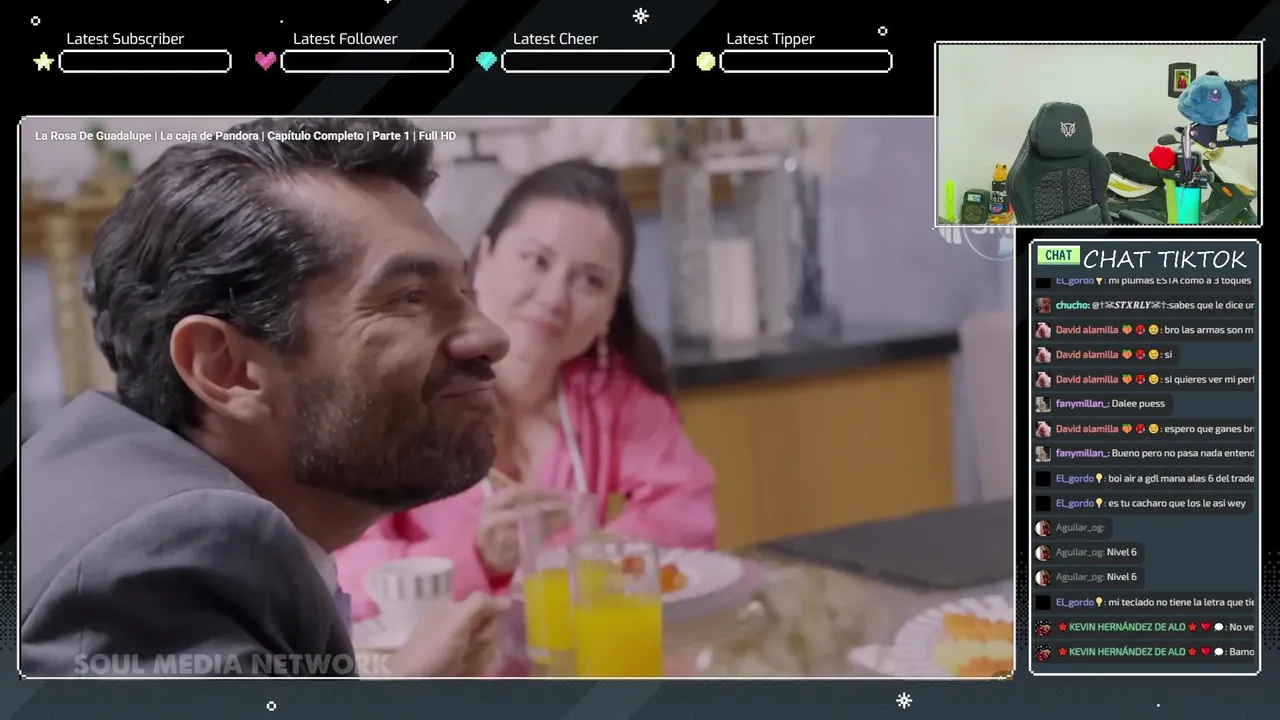Image resolution: width=1280 pixels, height=720 pixels.
Task: Click the yellow coin Latest Tipper icon
Action: pos(706,61)
